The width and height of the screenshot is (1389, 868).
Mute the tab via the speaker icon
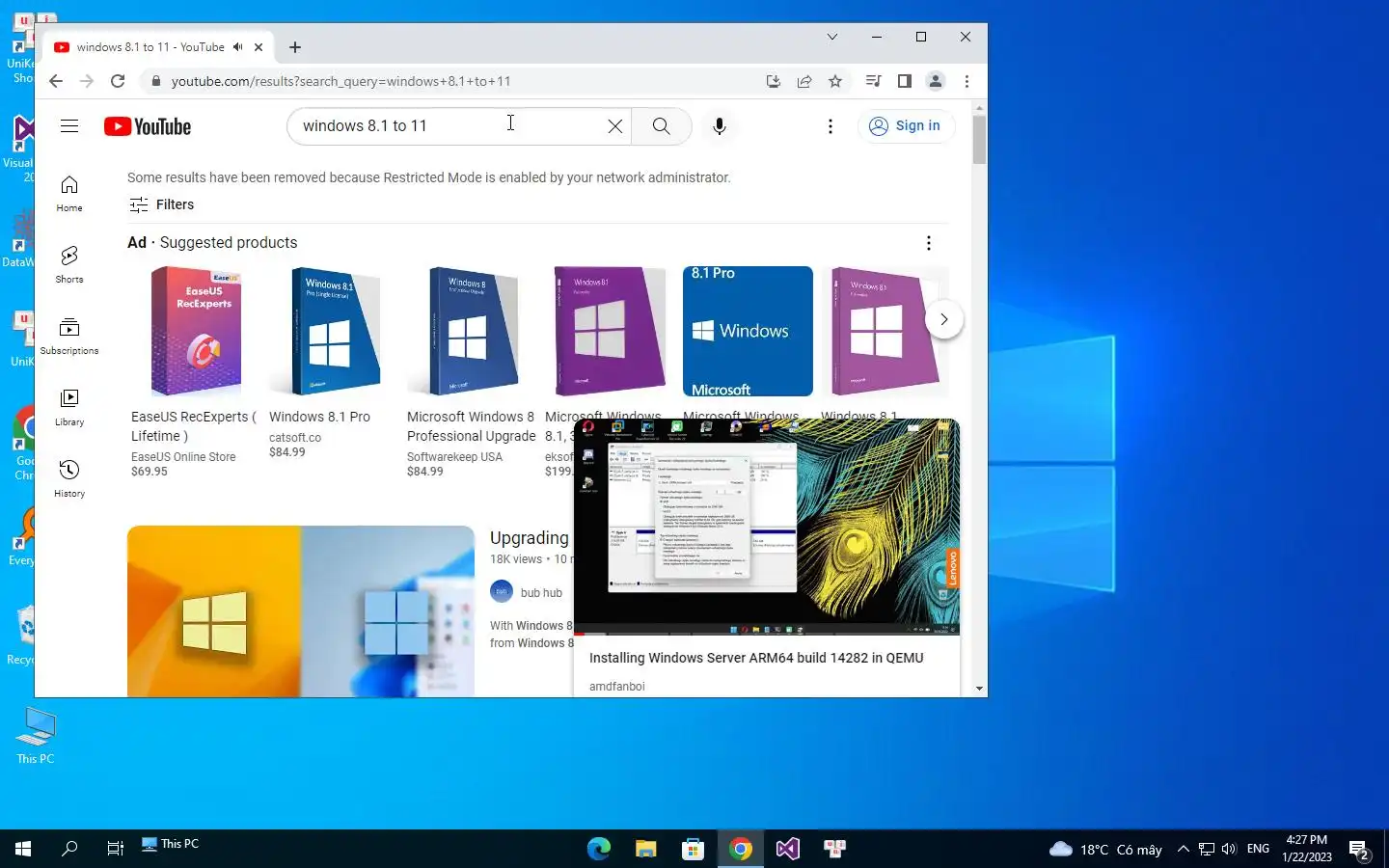click(x=238, y=46)
